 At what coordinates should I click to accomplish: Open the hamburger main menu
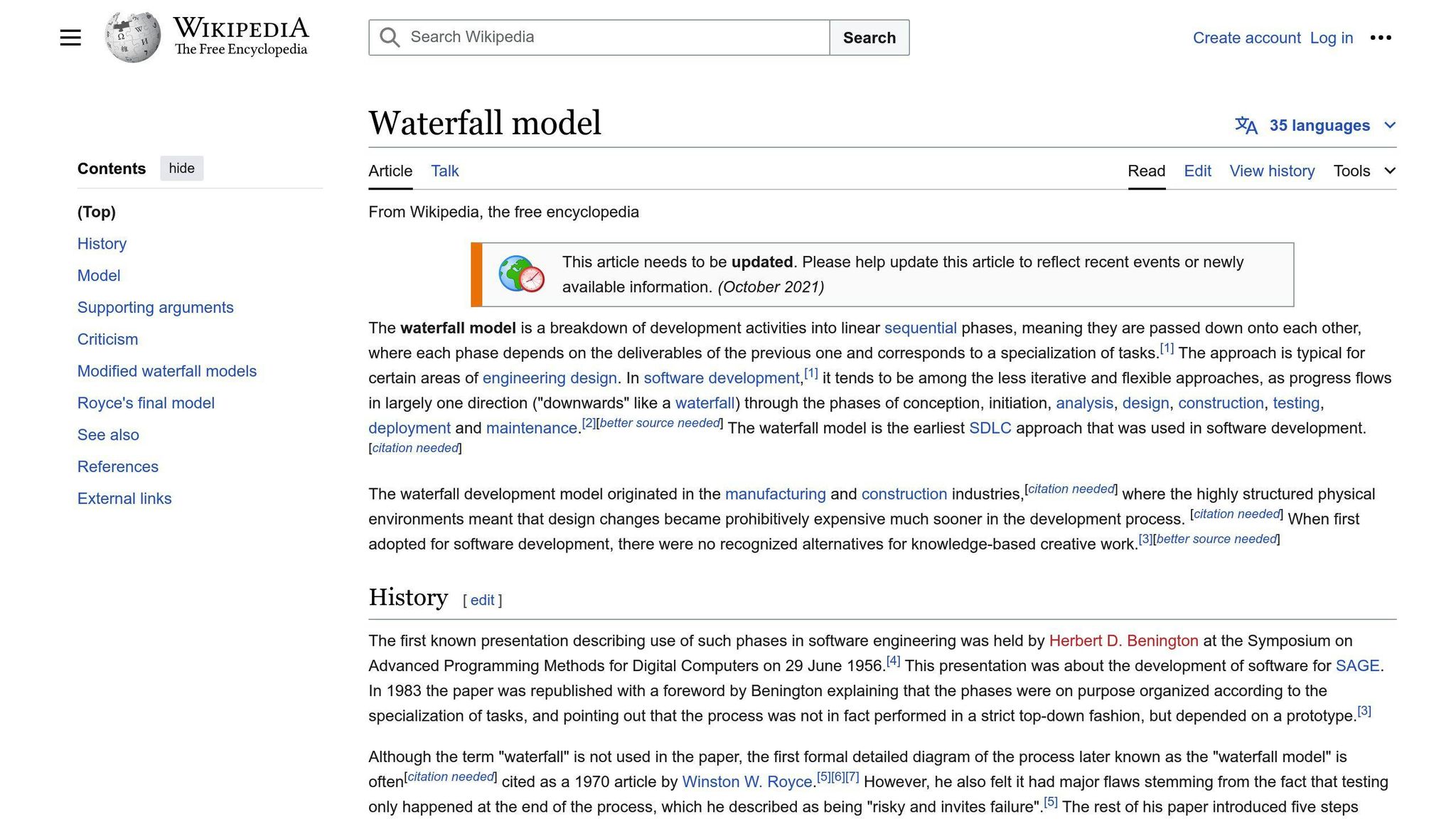pos(70,38)
